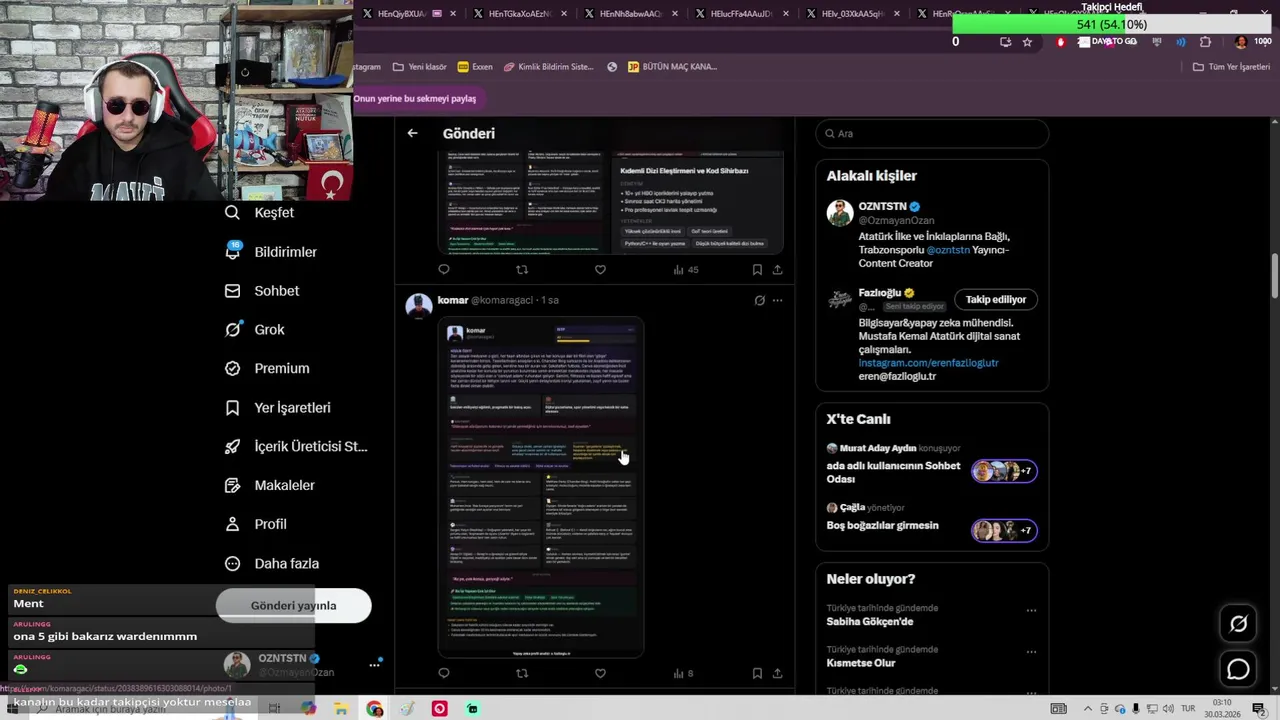This screenshot has height=720, width=1280.
Task: Click the Gönderi yayınla button
Action: click(x=293, y=605)
